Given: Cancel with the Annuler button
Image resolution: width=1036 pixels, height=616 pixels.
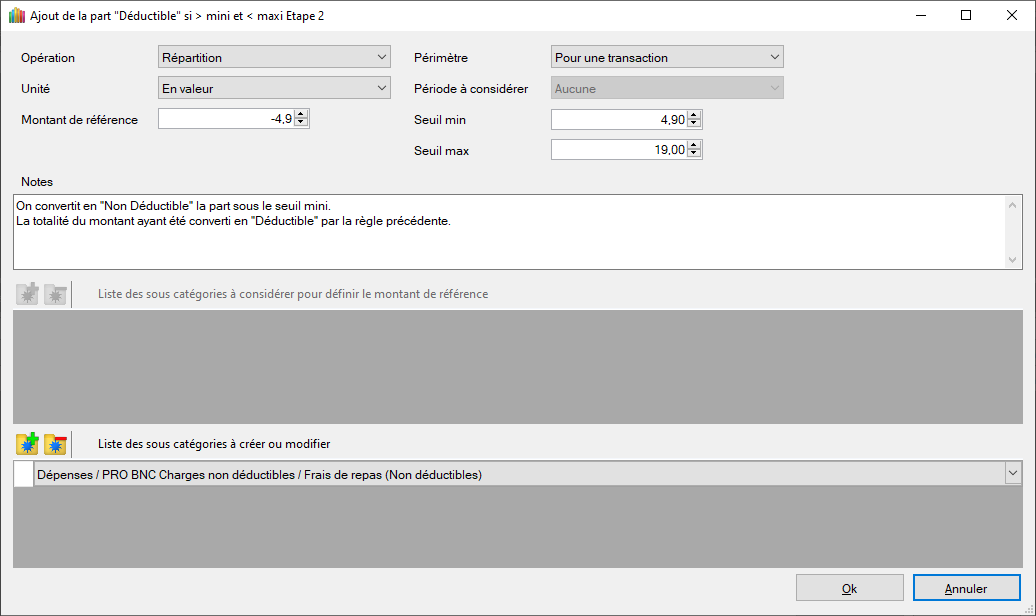Looking at the screenshot, I should [967, 588].
